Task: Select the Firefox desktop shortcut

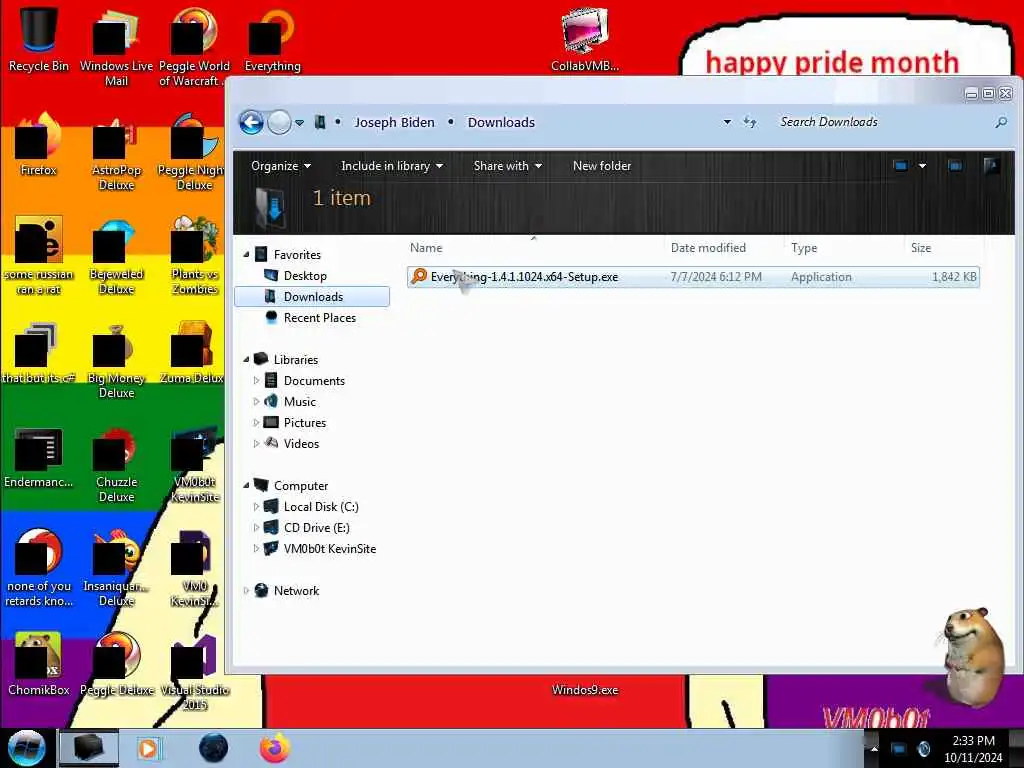Action: 39,145
